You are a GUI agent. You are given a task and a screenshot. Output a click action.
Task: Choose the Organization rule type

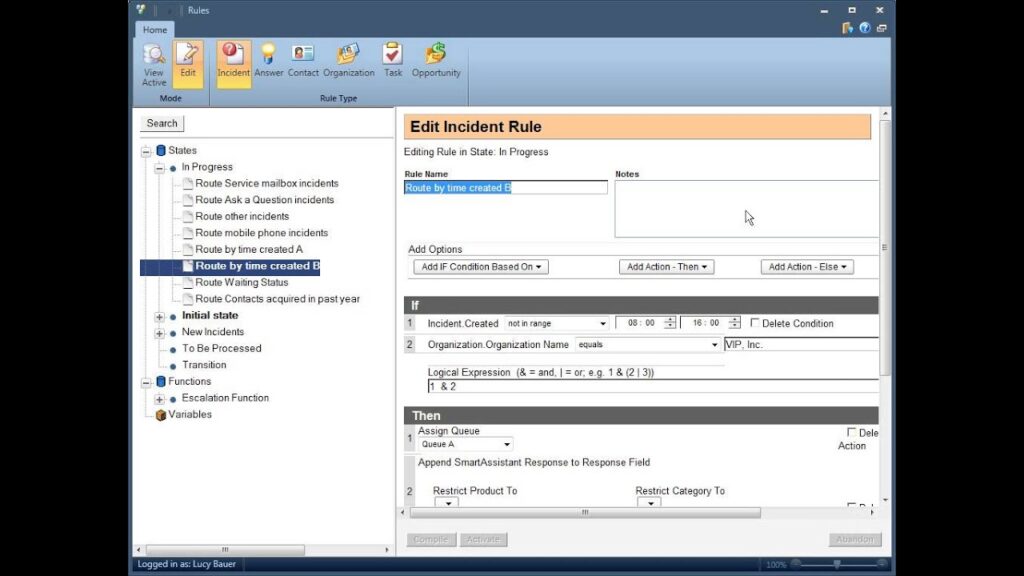pos(349,61)
